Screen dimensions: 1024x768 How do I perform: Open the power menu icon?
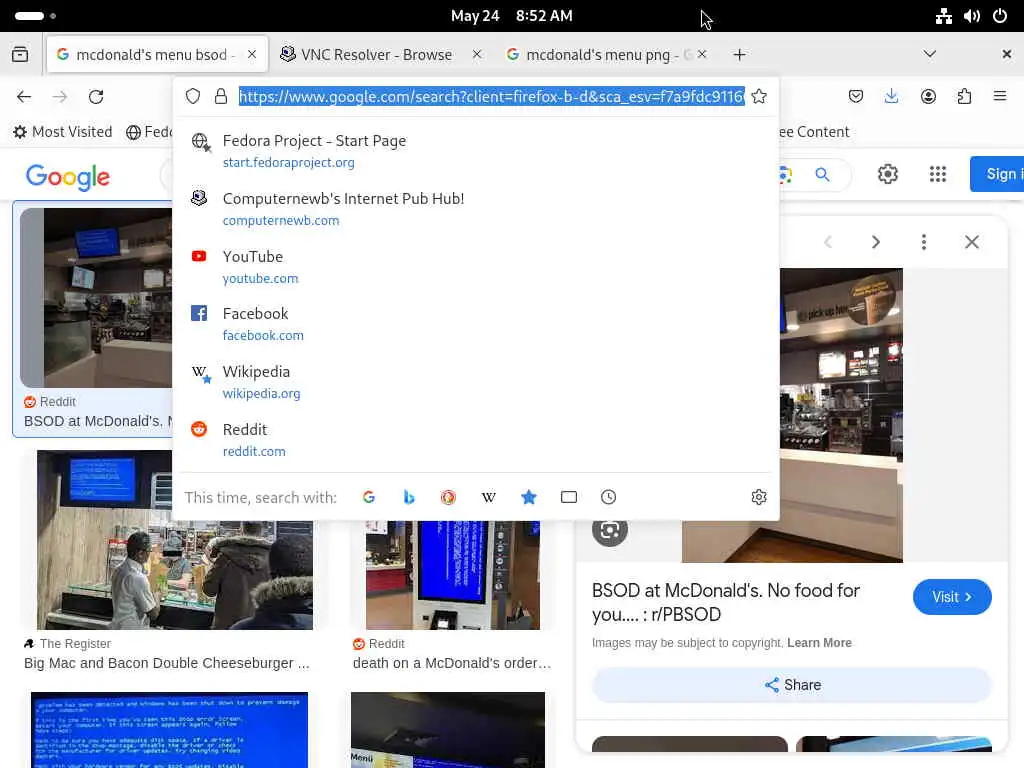1000,16
